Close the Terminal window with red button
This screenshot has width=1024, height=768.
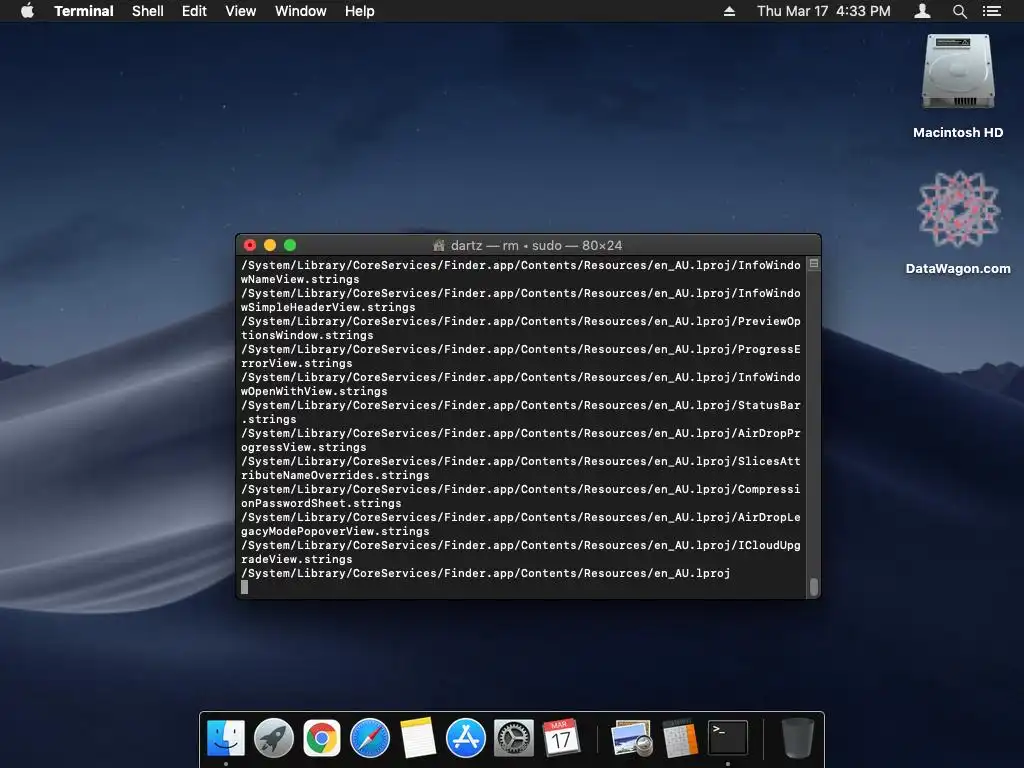249,245
